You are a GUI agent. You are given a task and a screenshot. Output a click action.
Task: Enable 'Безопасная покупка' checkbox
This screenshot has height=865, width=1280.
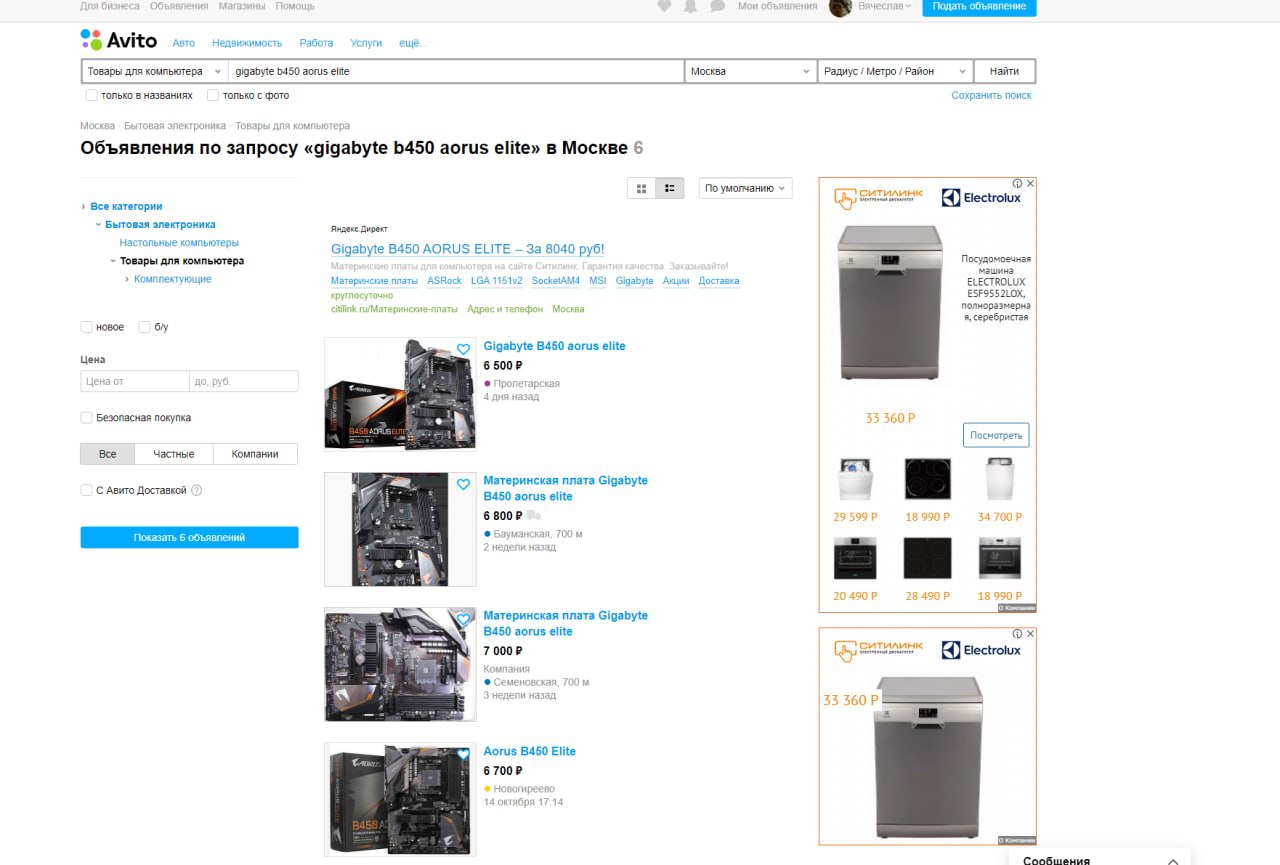tap(86, 418)
